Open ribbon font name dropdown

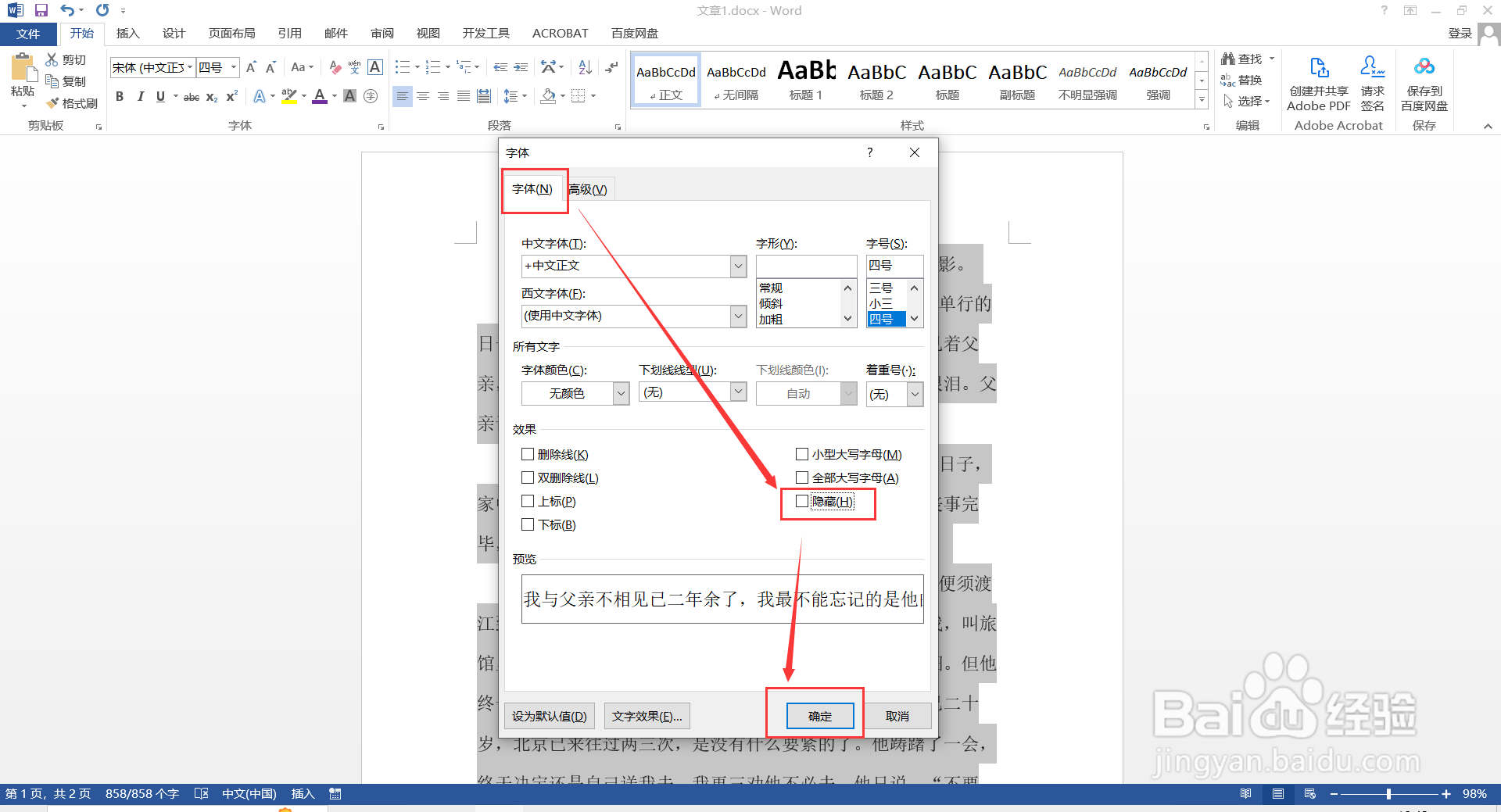point(189,67)
